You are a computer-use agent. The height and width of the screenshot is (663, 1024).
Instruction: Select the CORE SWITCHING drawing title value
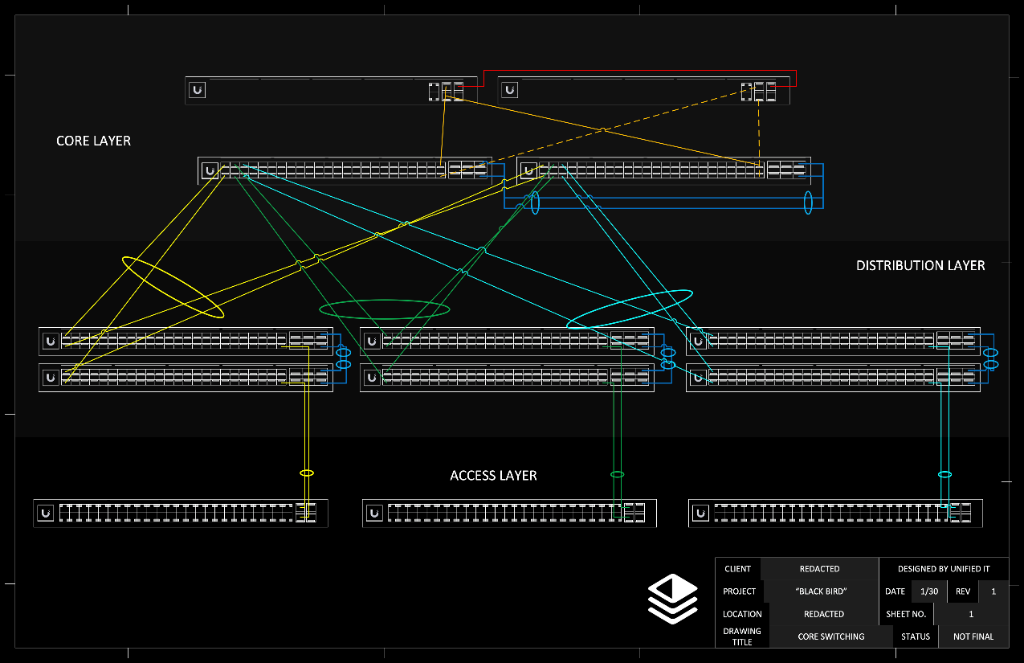[x=831, y=637]
